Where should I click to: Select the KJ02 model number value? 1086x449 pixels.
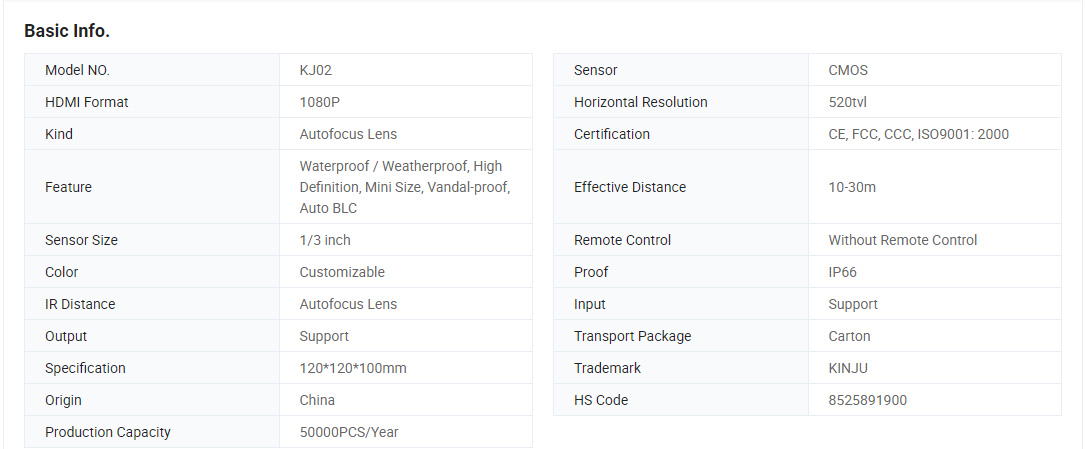click(x=316, y=70)
